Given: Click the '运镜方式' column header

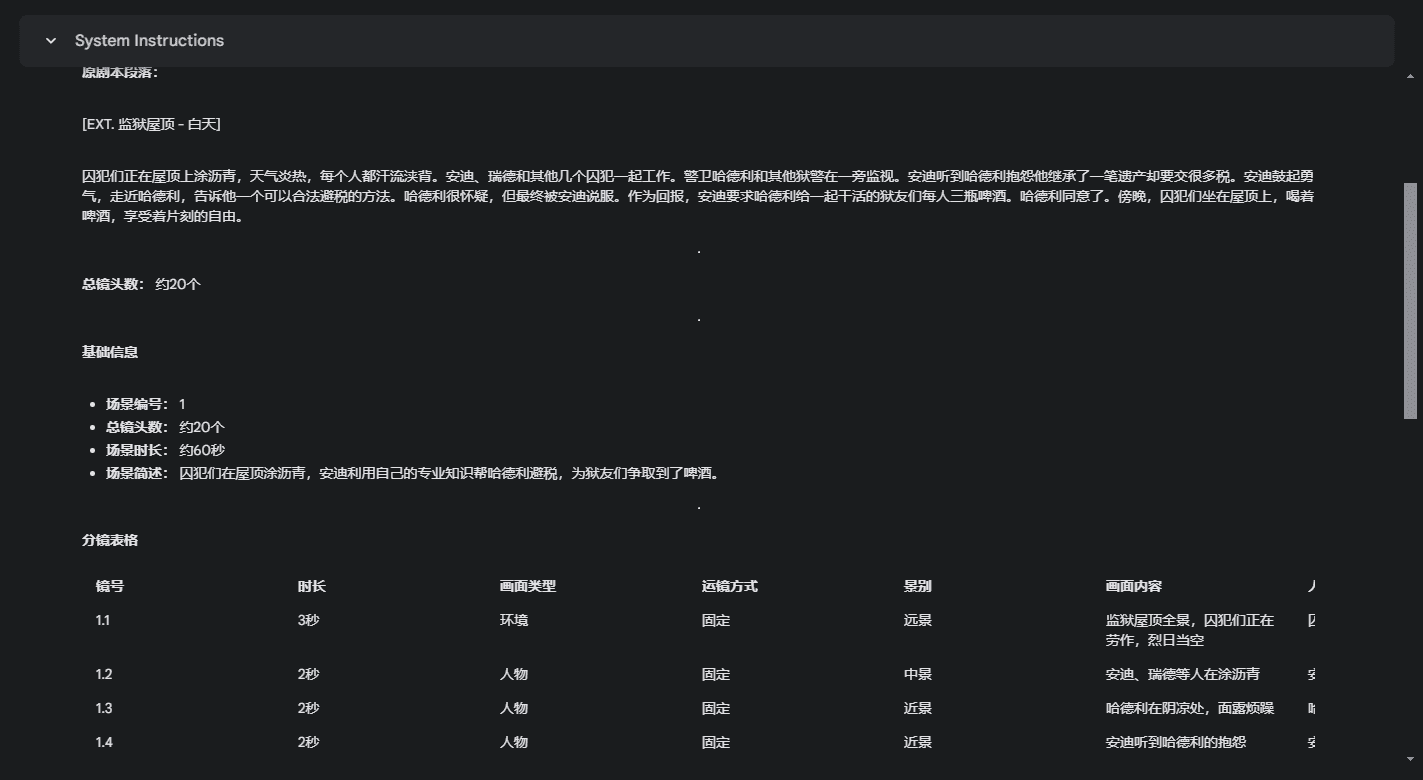Looking at the screenshot, I should (730, 586).
